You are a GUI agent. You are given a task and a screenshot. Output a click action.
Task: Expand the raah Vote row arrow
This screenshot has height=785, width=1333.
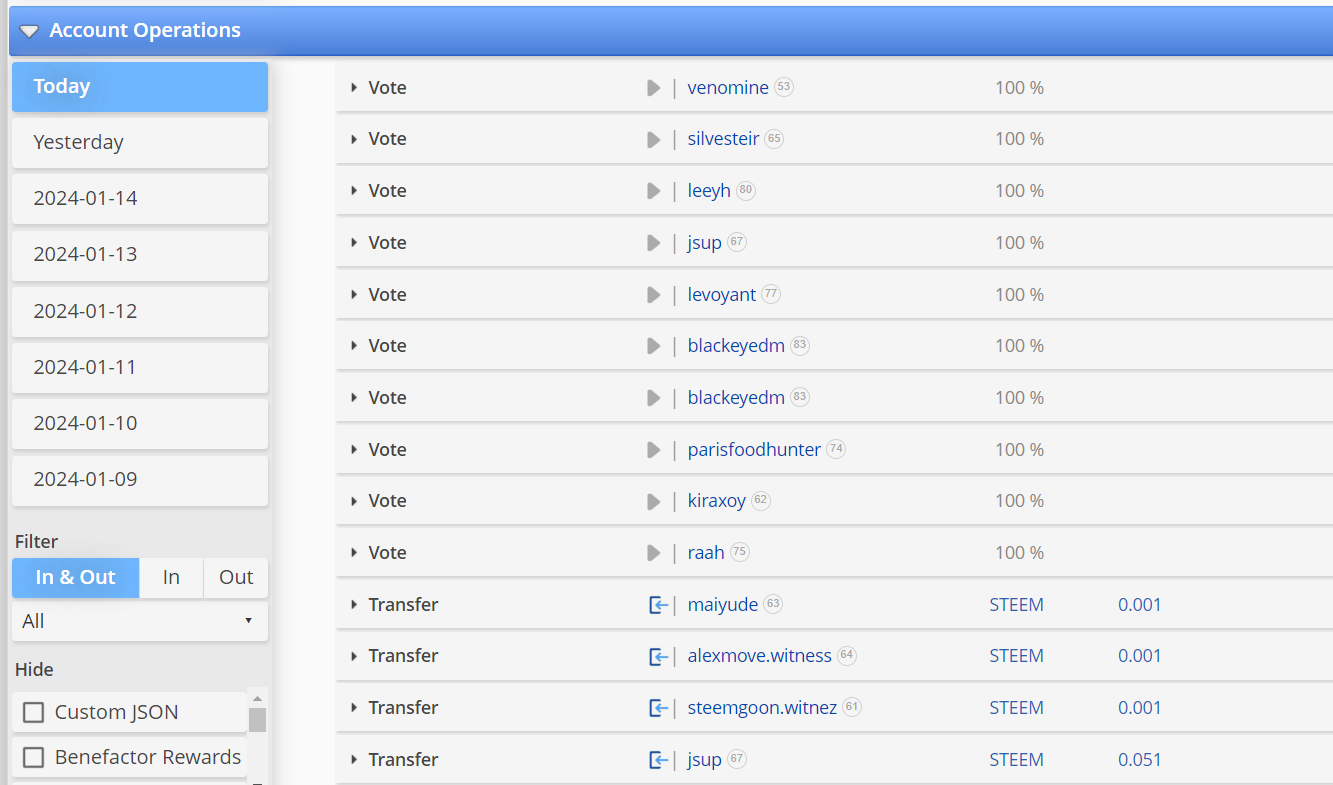pos(354,553)
